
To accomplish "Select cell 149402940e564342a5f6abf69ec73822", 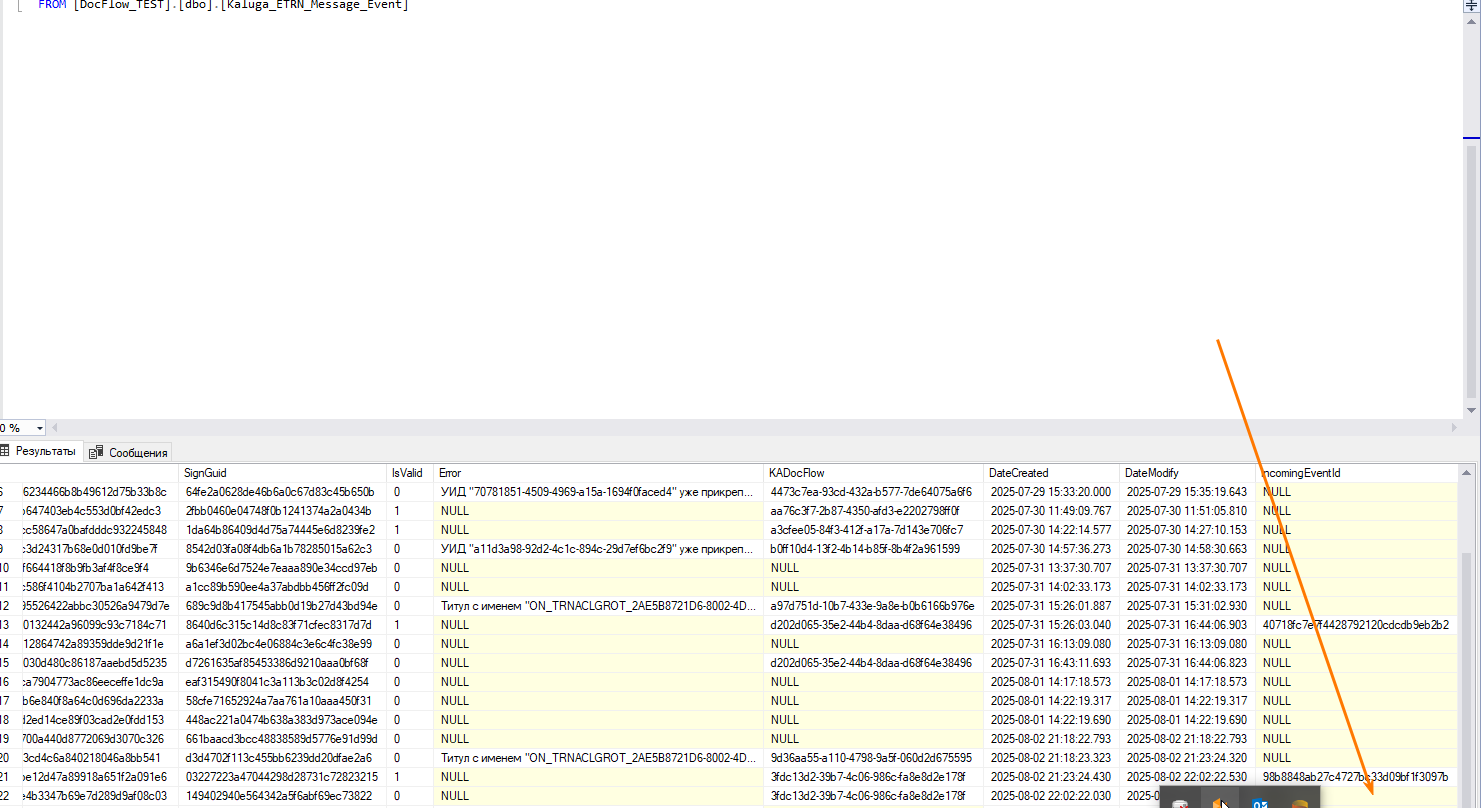I will pos(283,796).
